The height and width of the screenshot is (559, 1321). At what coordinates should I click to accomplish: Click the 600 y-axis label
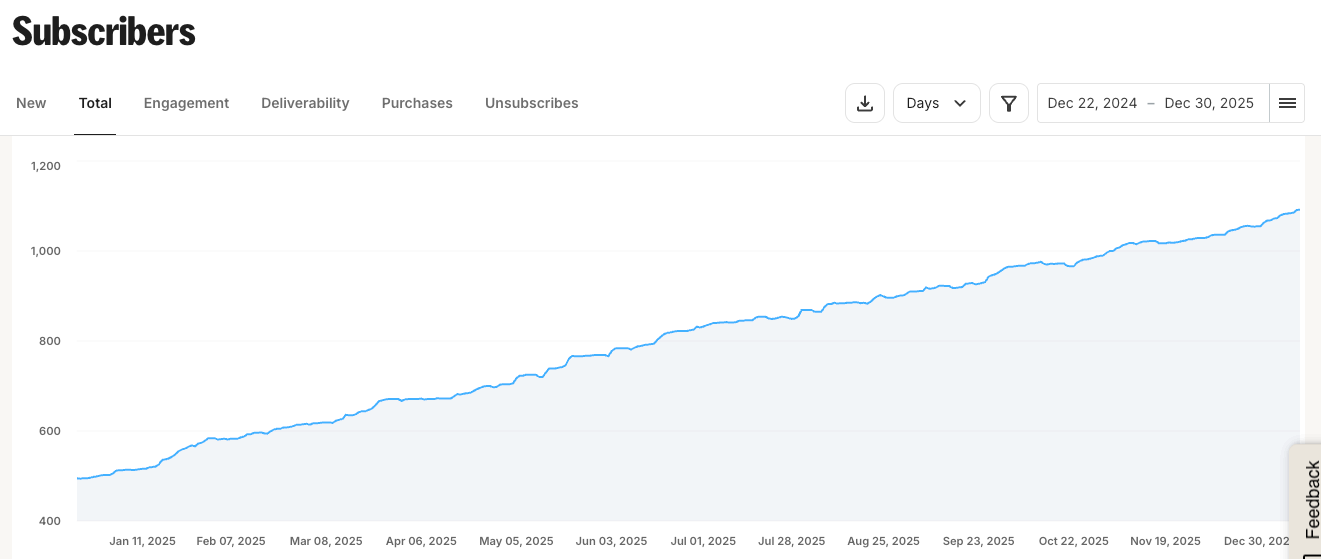tap(49, 431)
